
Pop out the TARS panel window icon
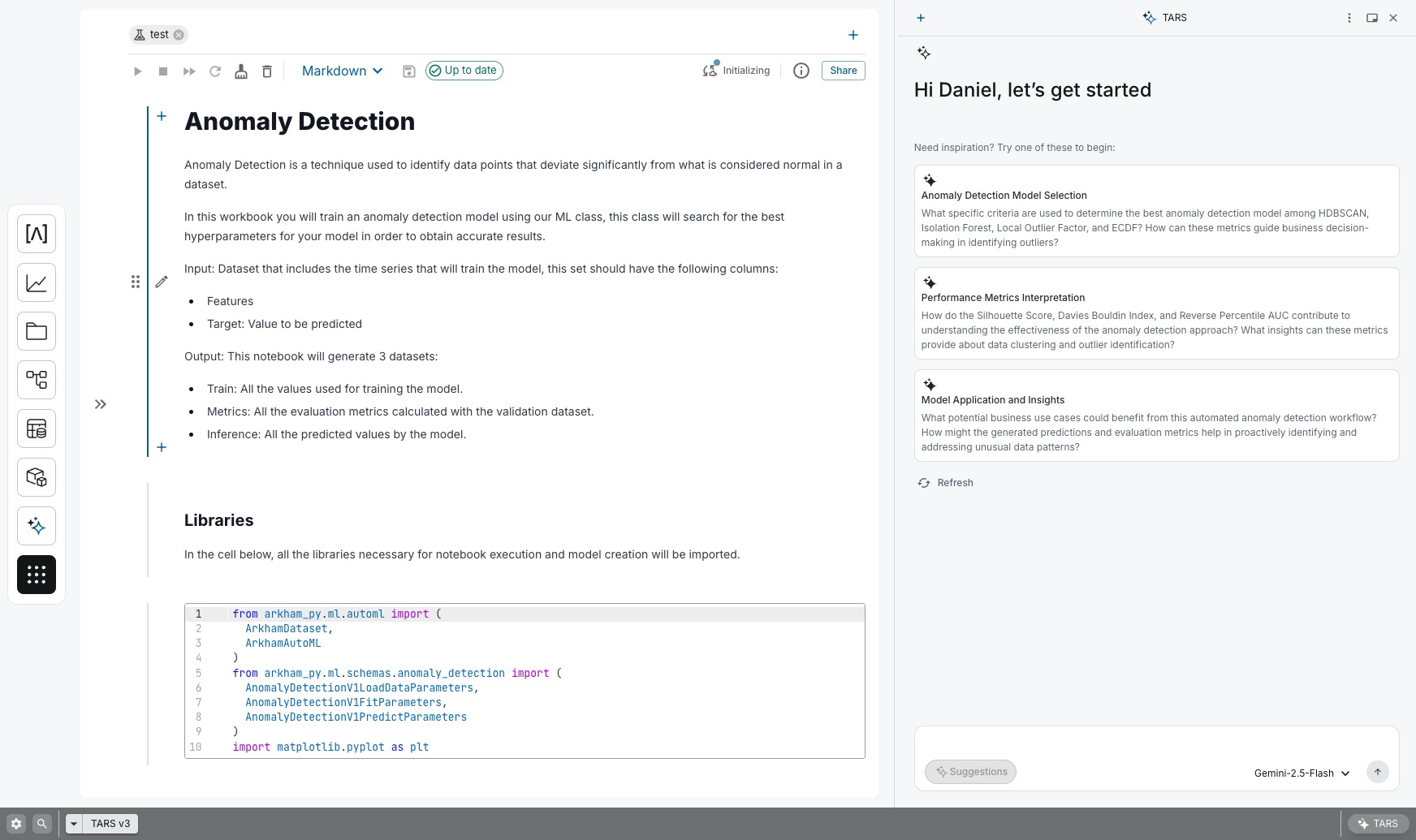tap(1372, 18)
